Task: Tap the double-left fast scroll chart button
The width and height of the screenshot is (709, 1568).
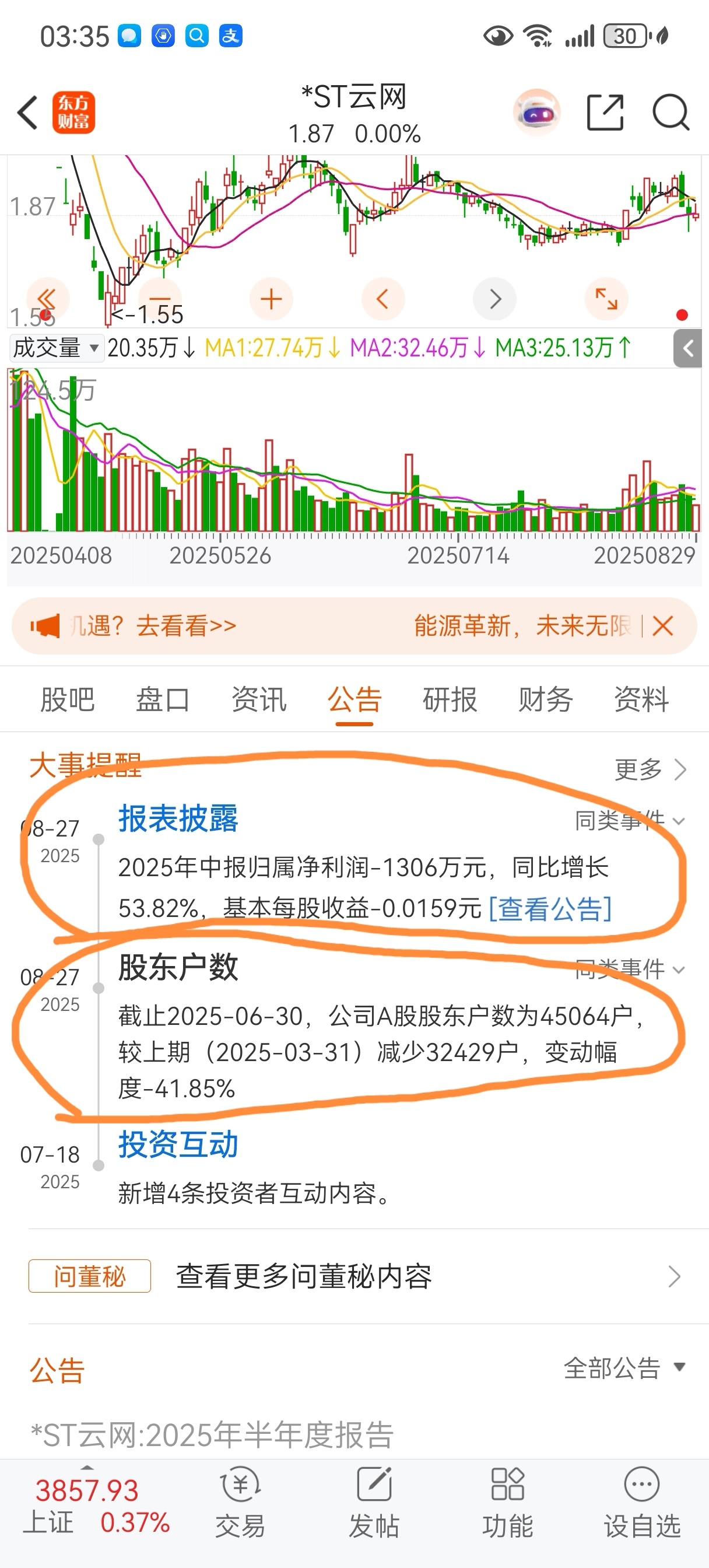Action: pos(47,299)
